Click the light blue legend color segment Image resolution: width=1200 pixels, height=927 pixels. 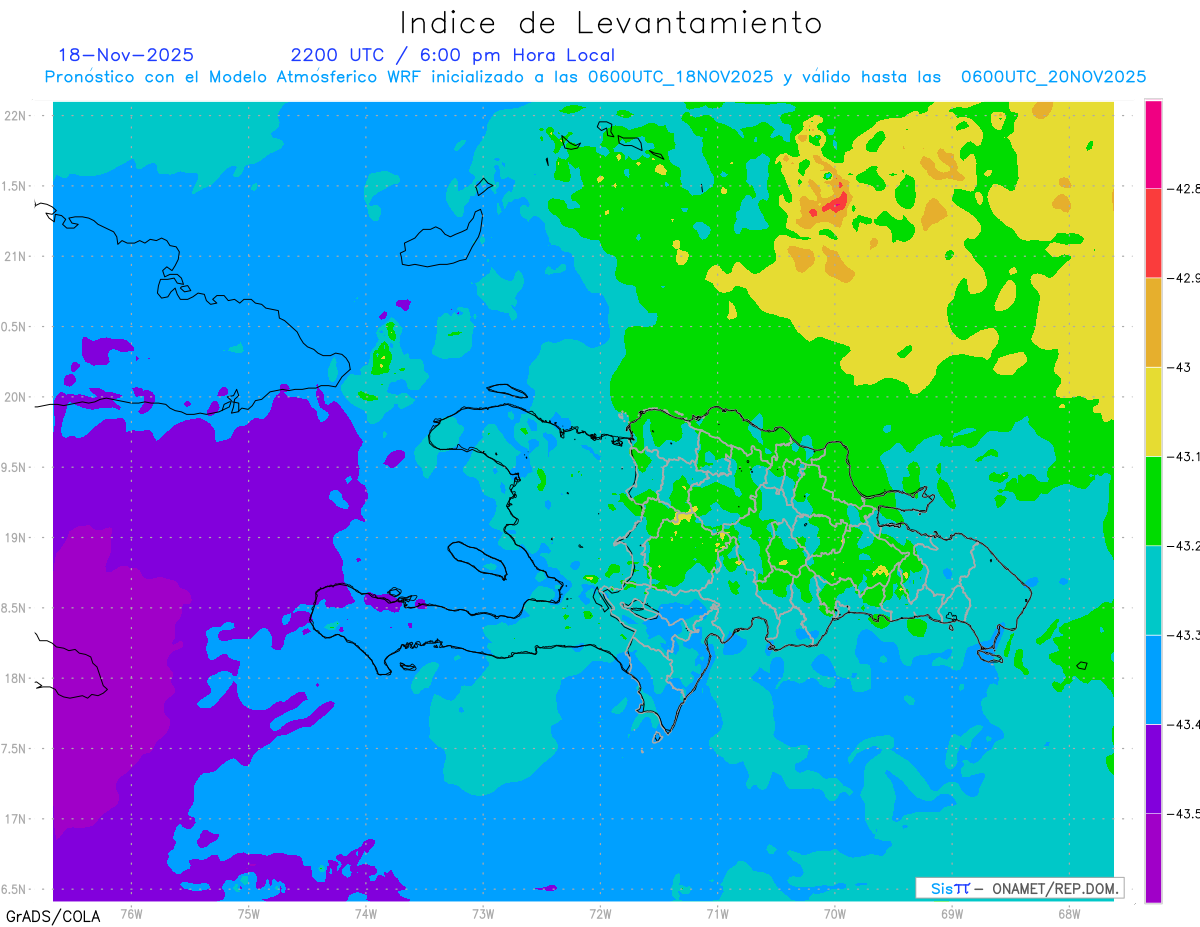click(x=1153, y=679)
